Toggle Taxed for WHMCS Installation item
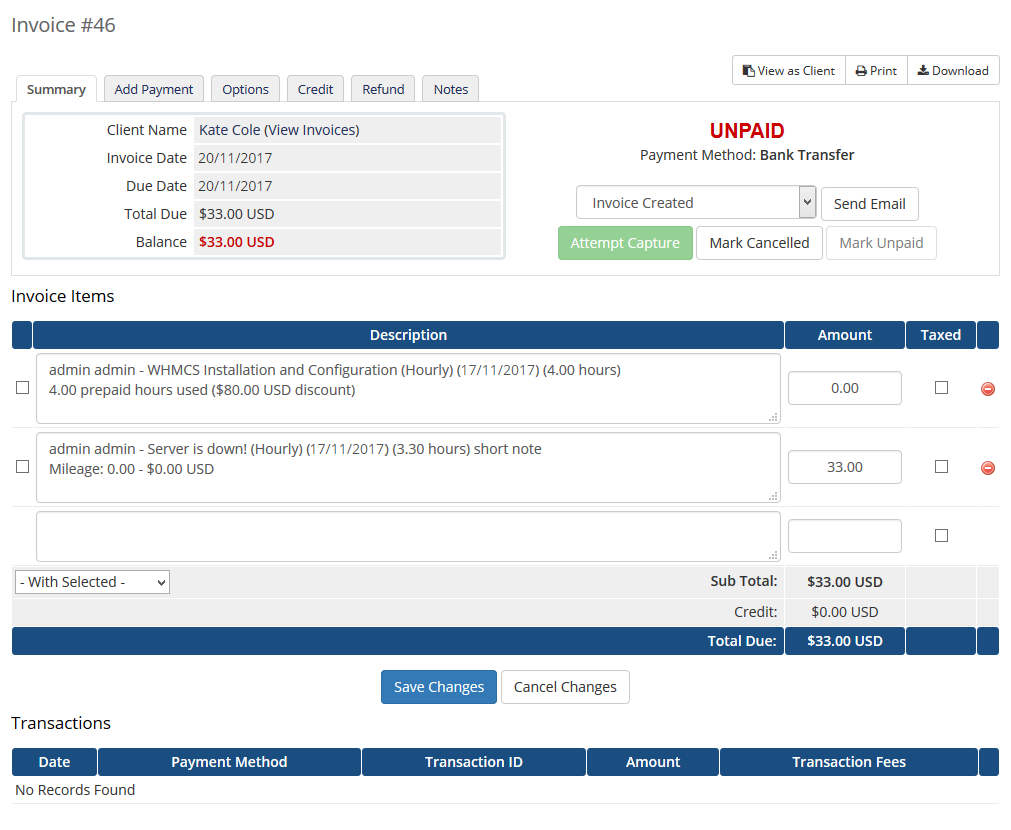This screenshot has width=1011, height=830. [x=941, y=388]
